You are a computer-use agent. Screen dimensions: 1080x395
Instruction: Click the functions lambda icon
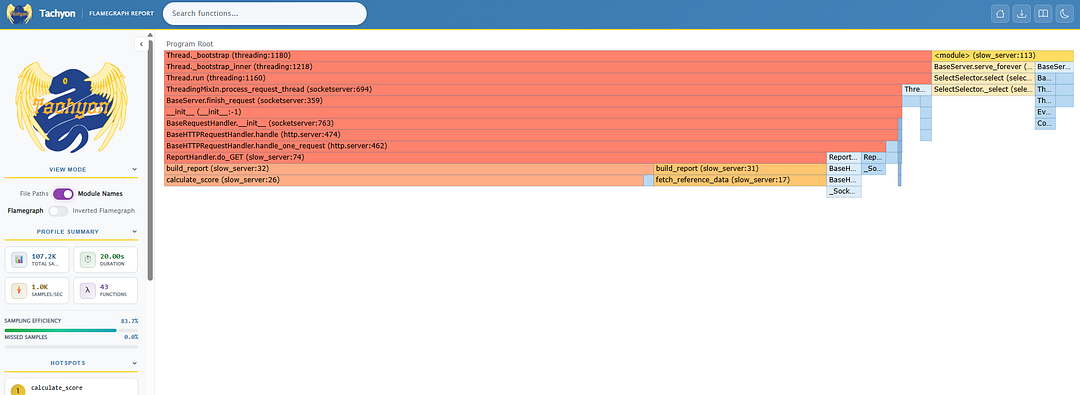(x=87, y=291)
